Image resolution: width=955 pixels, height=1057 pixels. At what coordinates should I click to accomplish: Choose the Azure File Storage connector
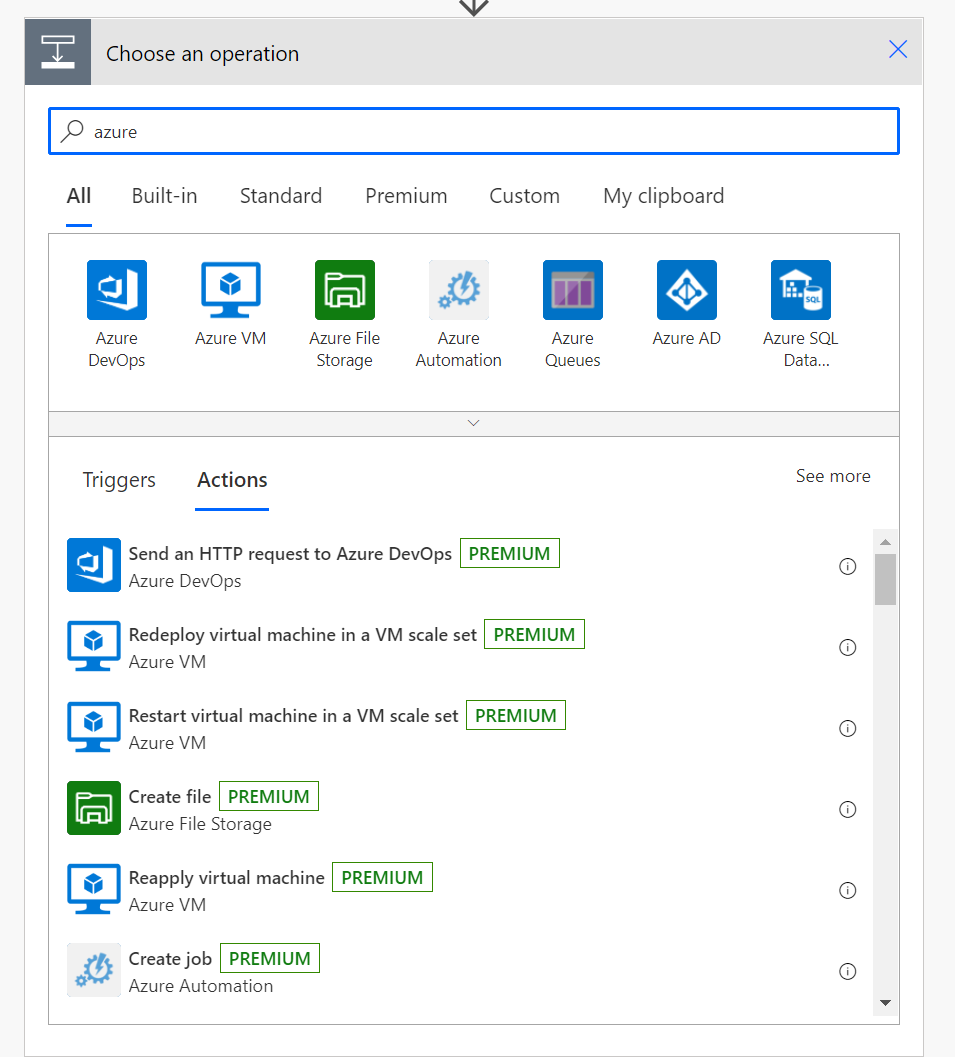(345, 290)
